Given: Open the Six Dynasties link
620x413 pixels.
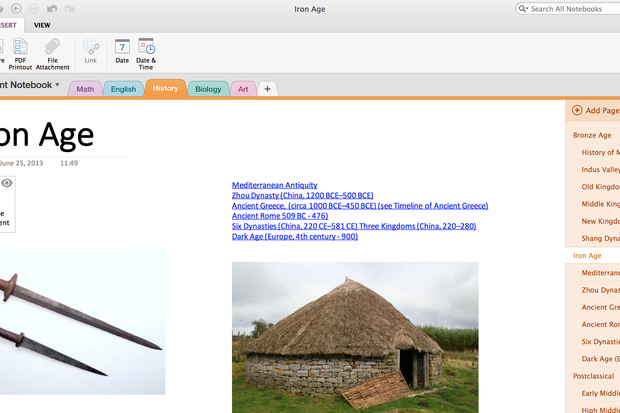Looking at the screenshot, I should 354,226.
